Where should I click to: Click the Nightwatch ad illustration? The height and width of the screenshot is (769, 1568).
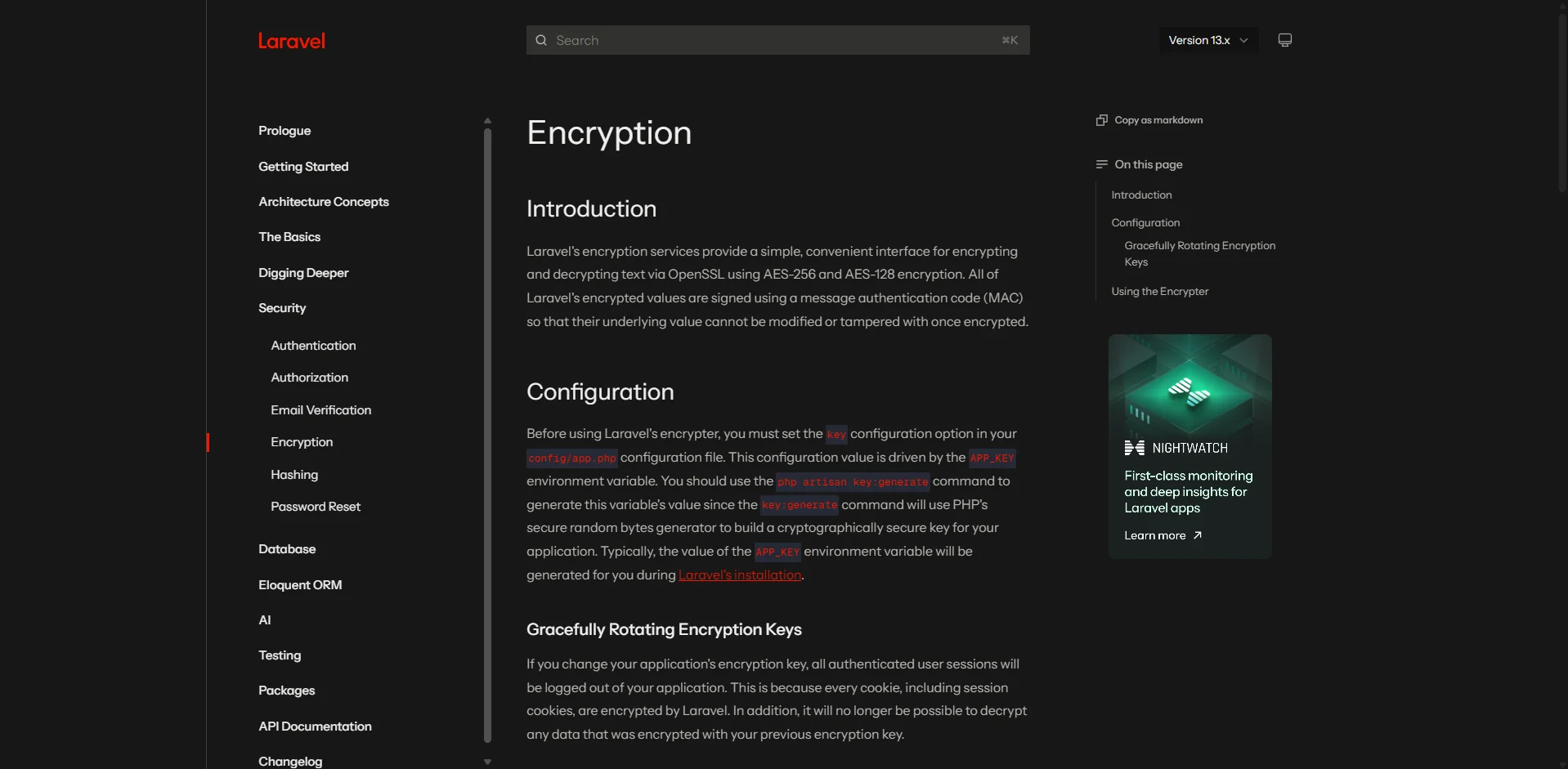(x=1189, y=384)
